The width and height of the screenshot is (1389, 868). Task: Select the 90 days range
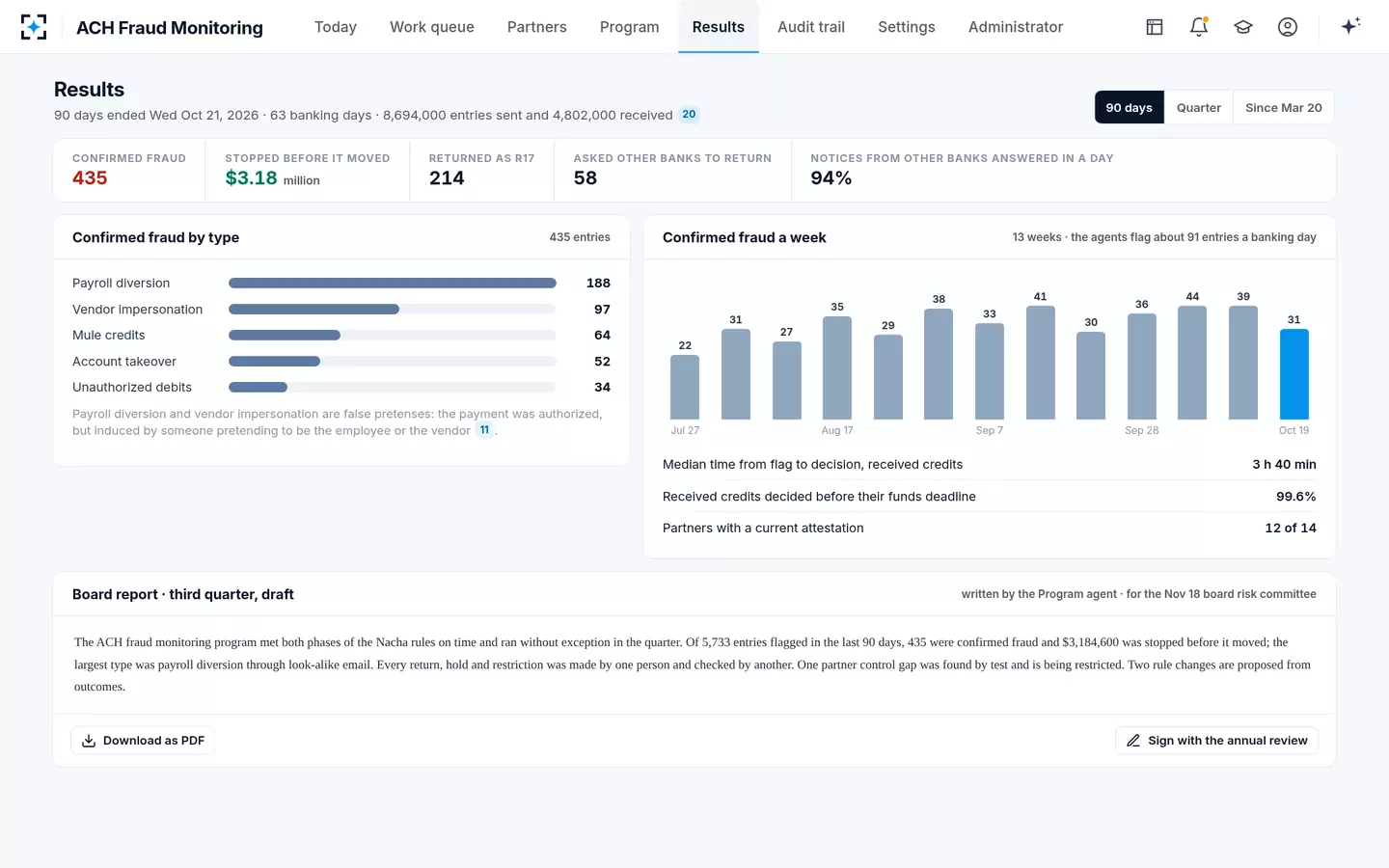1130,107
